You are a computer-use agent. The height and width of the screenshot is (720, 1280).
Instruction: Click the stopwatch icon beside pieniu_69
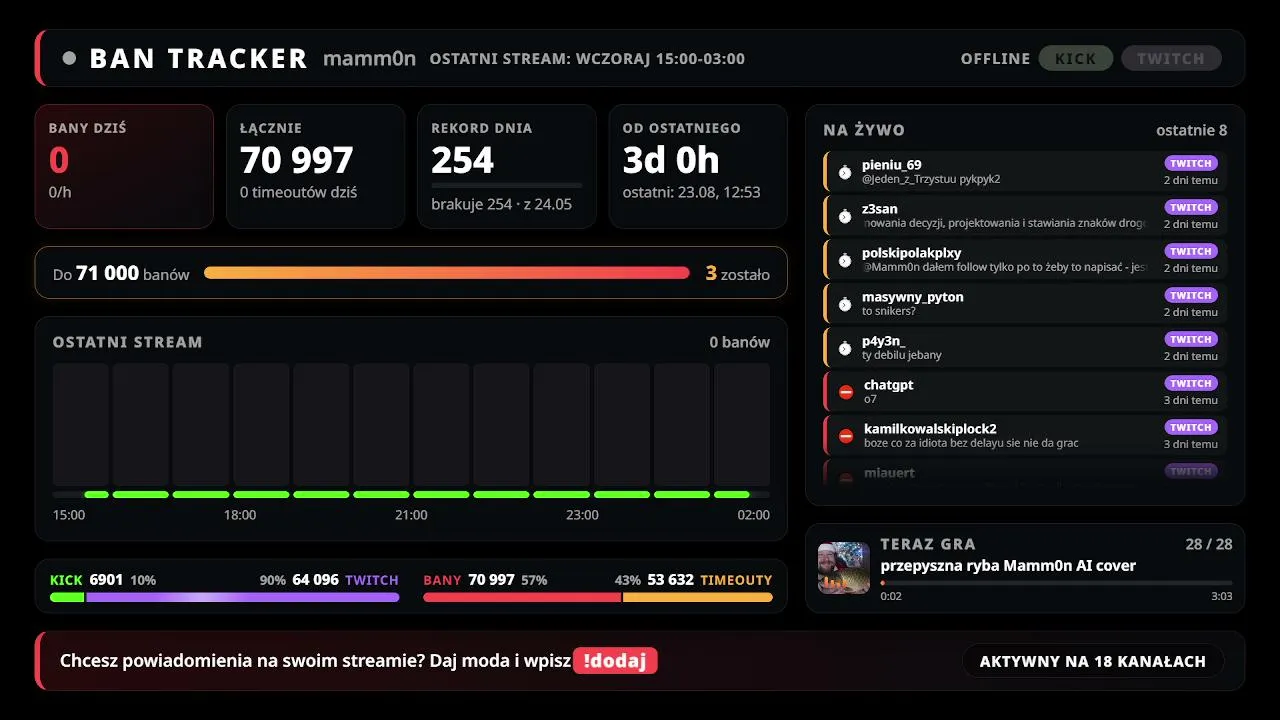coord(845,172)
